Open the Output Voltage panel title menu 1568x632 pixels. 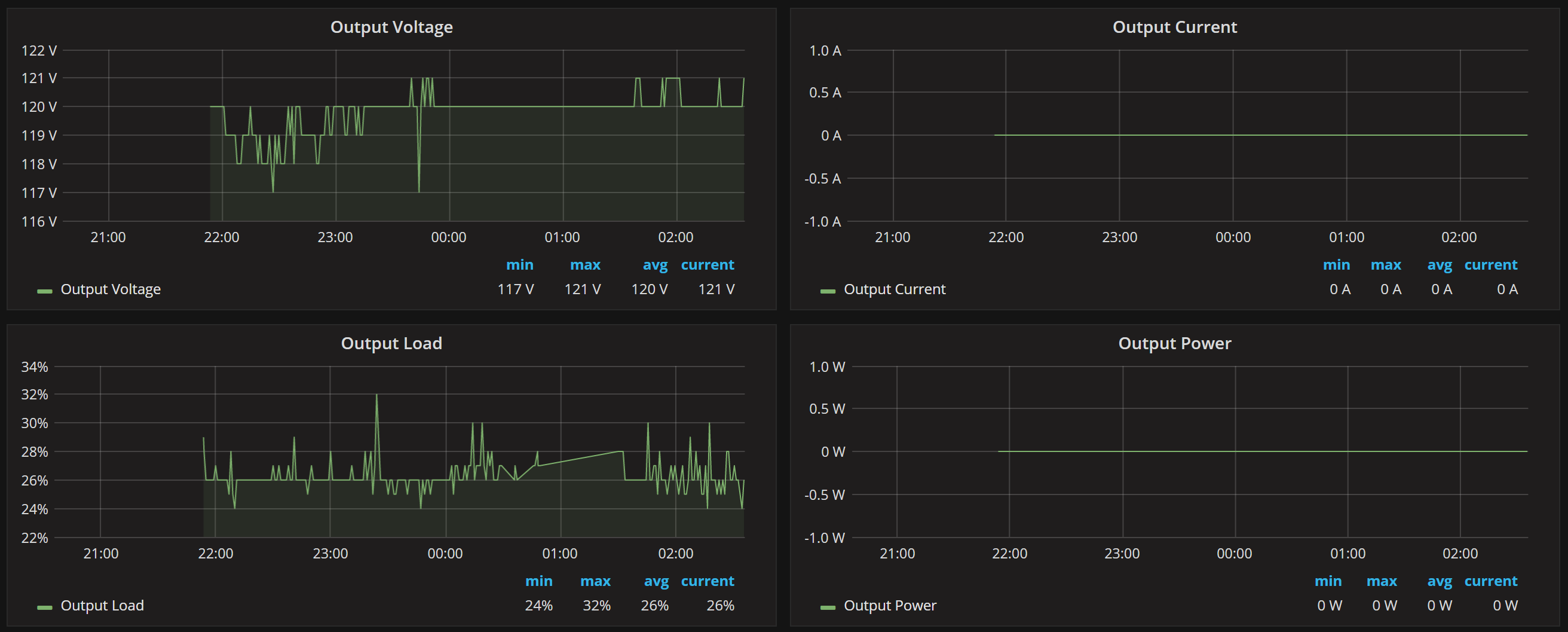pyautogui.click(x=391, y=28)
